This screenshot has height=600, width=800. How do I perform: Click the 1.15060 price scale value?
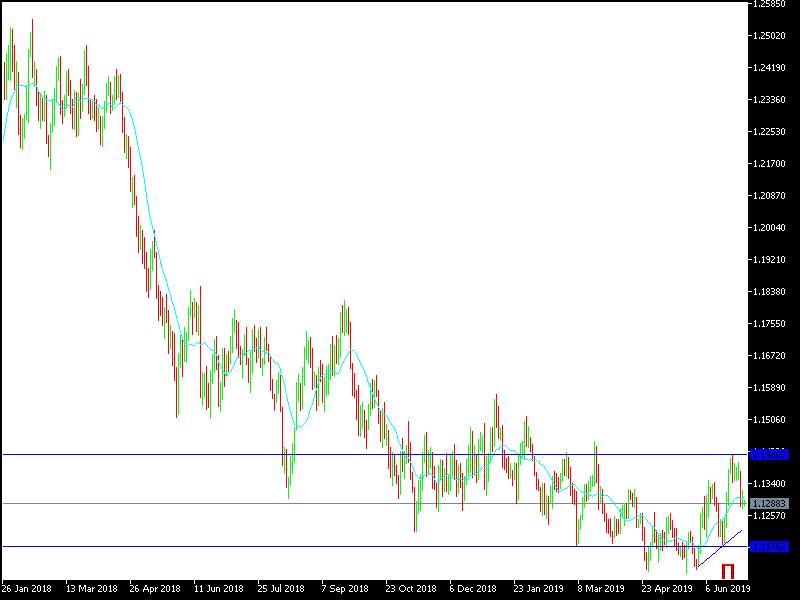pos(769,420)
